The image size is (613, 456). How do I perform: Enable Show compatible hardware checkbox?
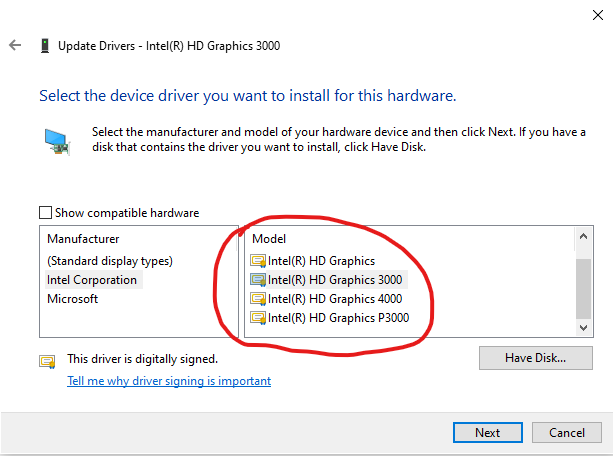[45, 213]
